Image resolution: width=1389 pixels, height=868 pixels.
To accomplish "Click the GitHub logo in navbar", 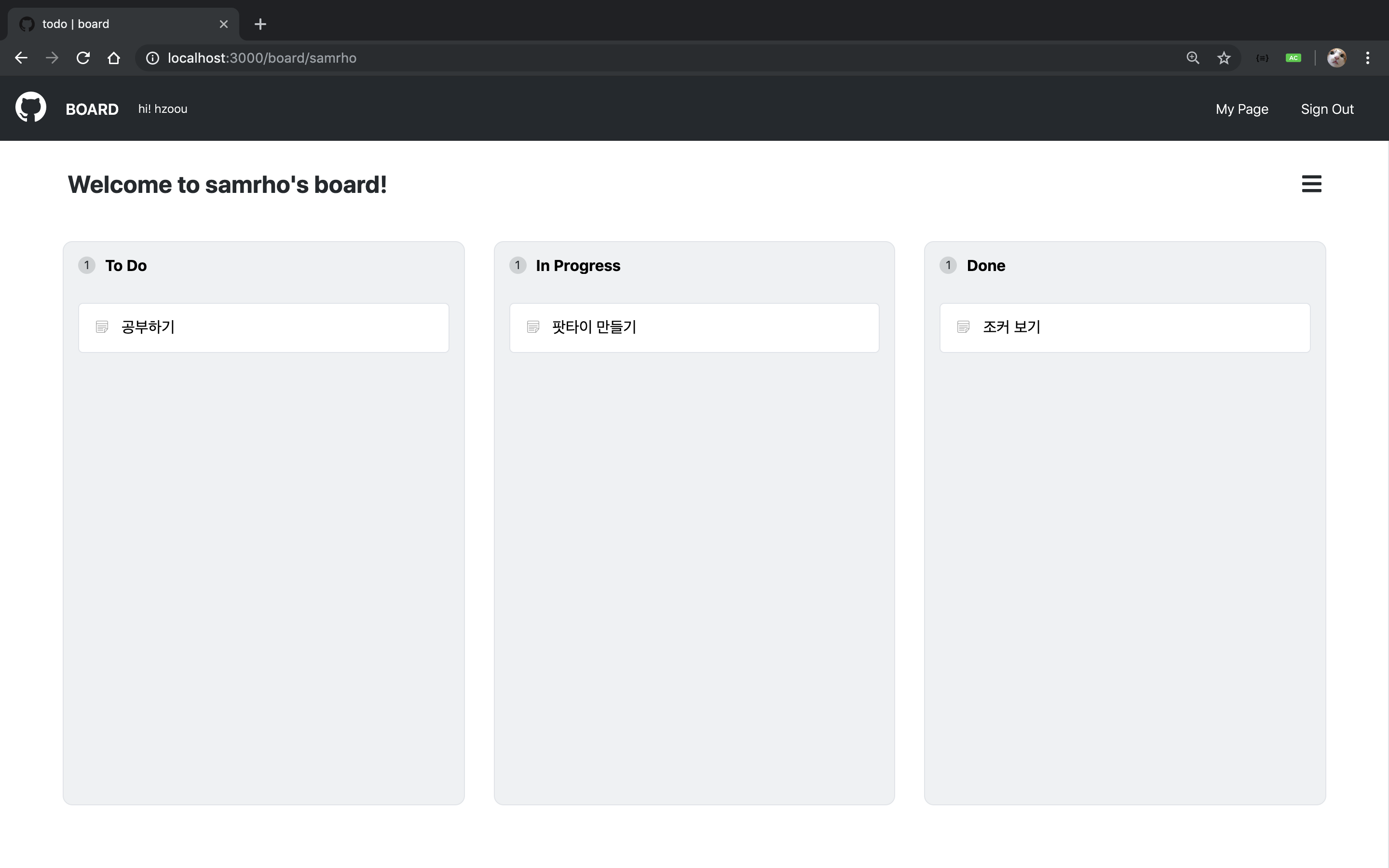I will click(x=30, y=108).
